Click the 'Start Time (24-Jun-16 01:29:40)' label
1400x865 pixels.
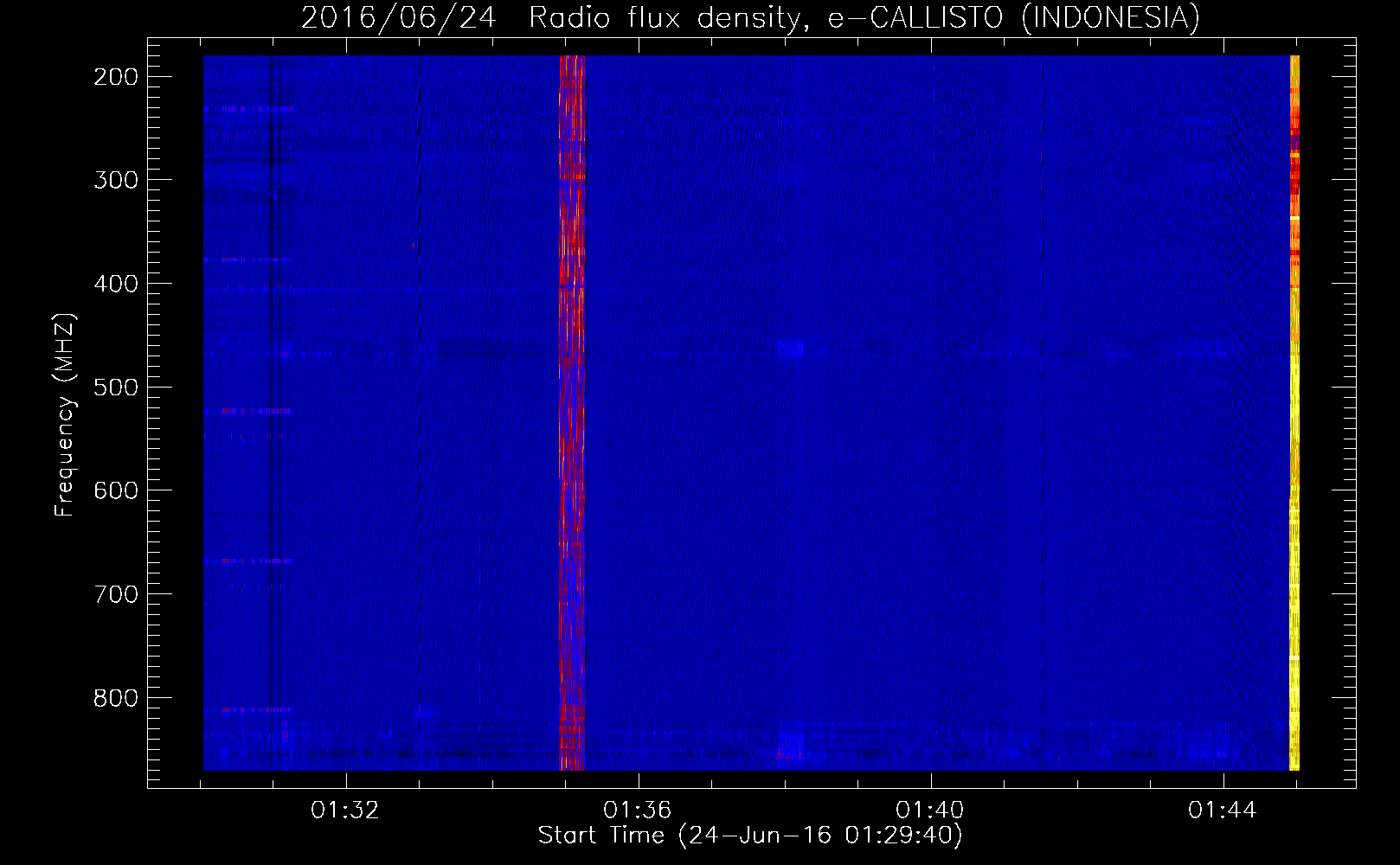tap(750, 836)
